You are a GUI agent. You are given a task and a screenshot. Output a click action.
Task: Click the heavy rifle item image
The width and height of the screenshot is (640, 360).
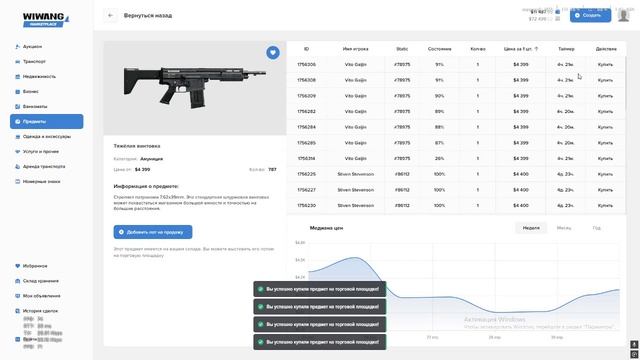195,88
